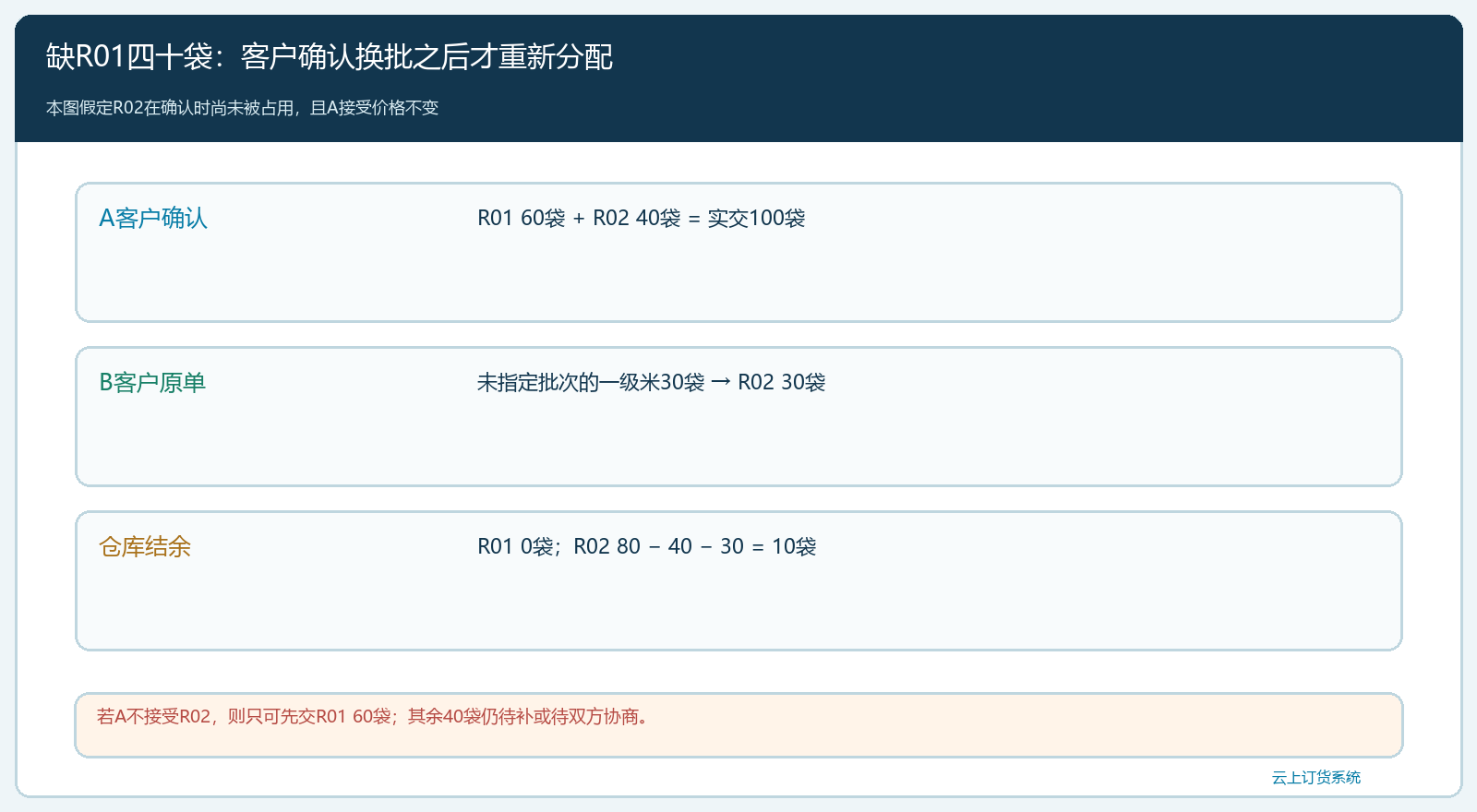Click the B客户原单 label
The width and height of the screenshot is (1477, 812).
[152, 383]
